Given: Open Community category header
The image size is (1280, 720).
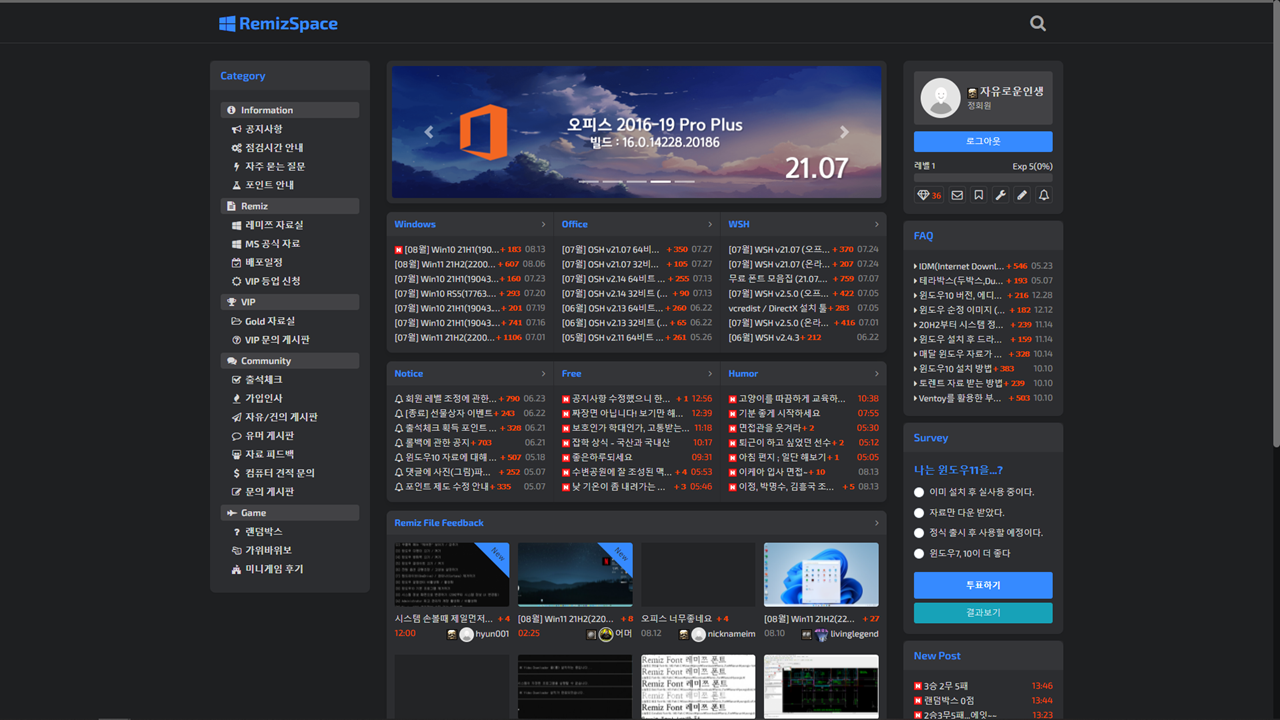Looking at the screenshot, I should (x=290, y=361).
